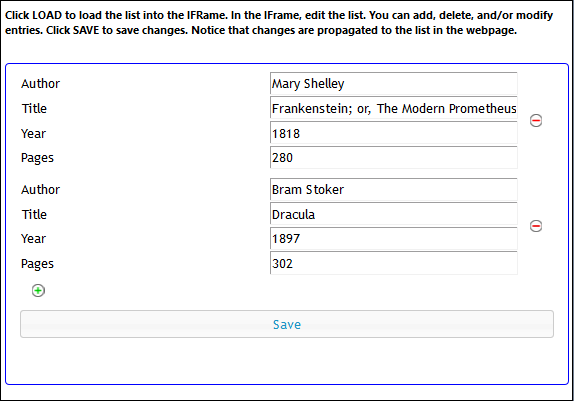Click the Author label beside Mary Shelley
This screenshot has width=574, height=401.
[40, 83]
